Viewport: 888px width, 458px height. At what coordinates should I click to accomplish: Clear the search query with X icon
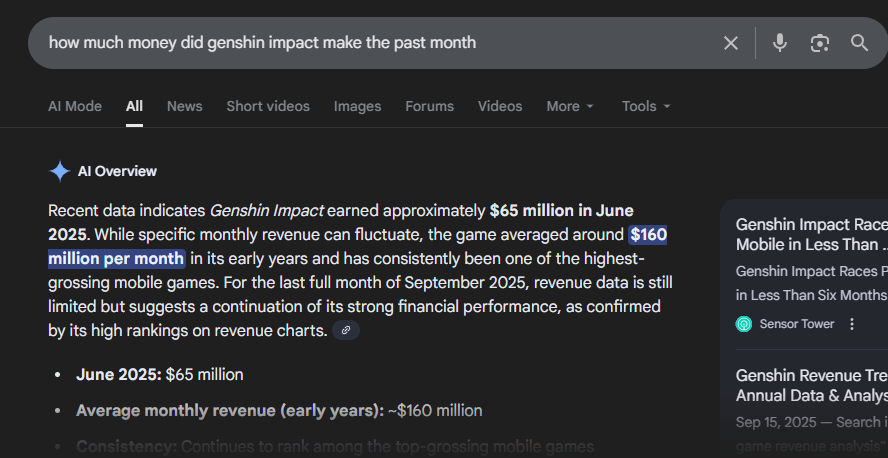(731, 43)
